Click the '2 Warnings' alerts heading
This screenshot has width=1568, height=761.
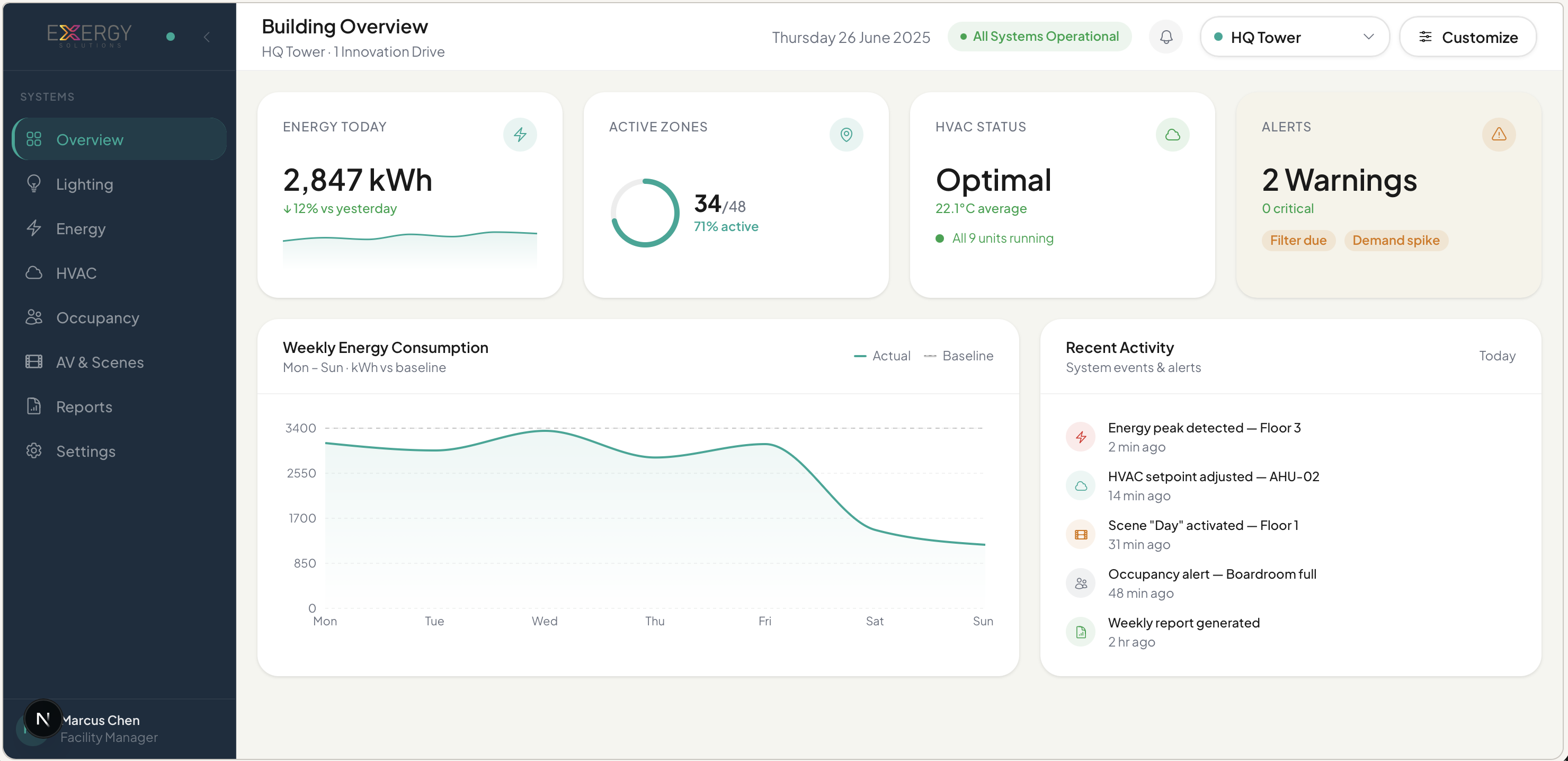coord(1339,180)
